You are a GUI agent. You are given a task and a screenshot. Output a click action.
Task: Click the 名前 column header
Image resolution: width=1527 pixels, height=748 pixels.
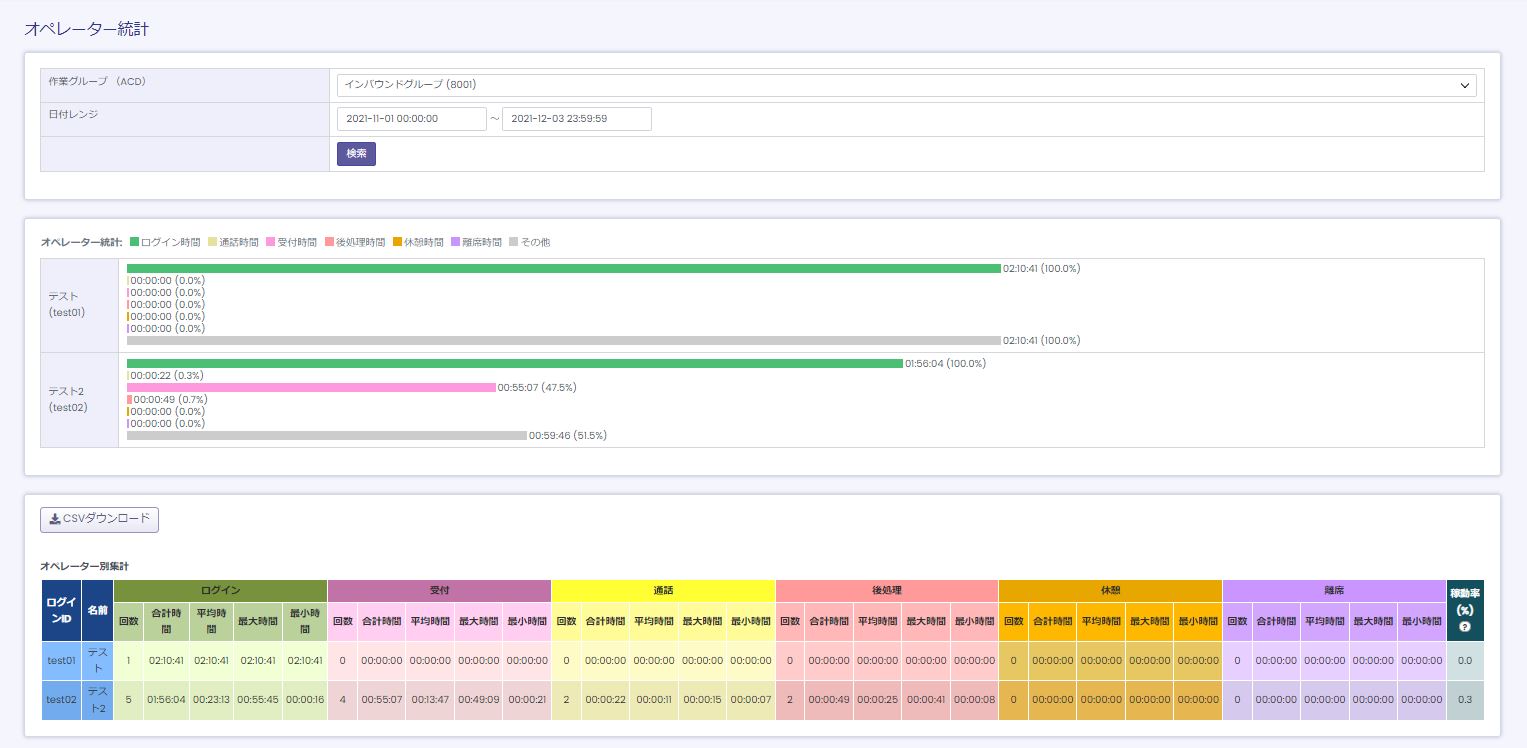[x=97, y=610]
